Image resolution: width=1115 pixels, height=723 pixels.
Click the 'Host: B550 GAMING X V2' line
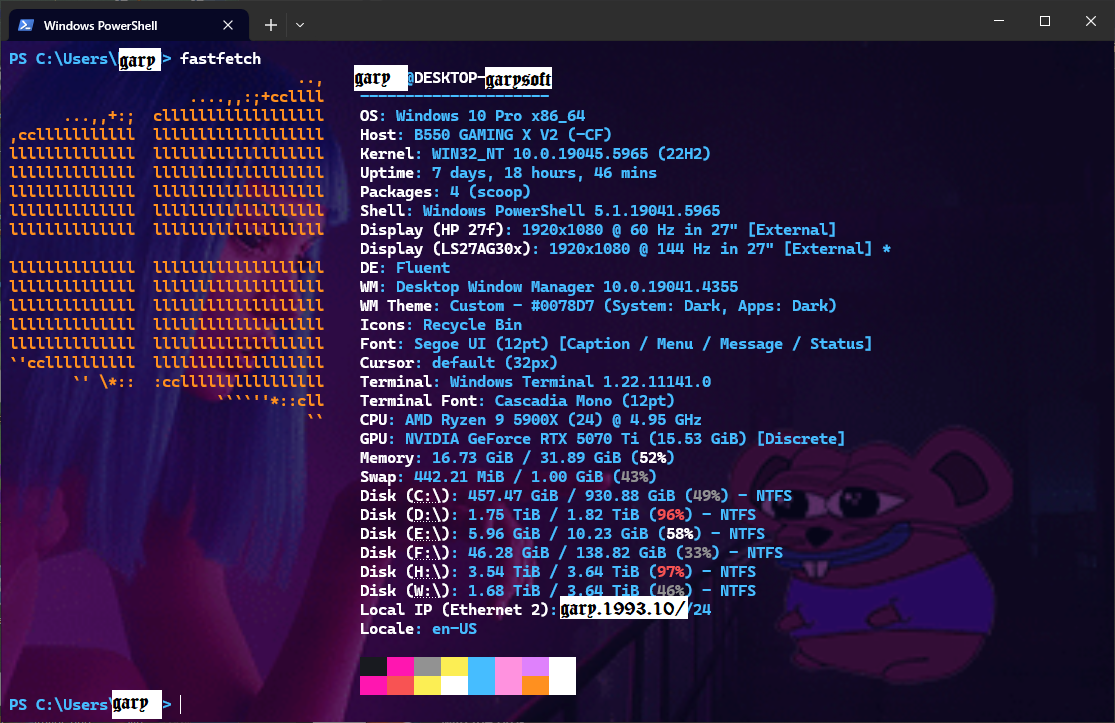[x=486, y=135]
